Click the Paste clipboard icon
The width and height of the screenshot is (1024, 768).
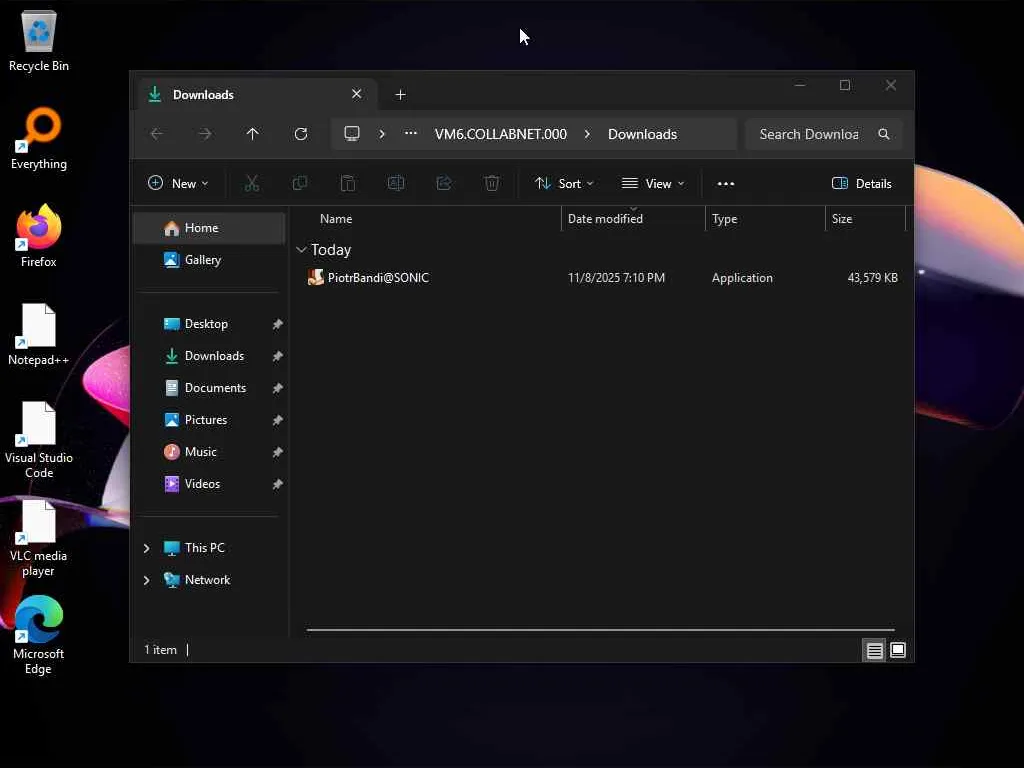[348, 184]
